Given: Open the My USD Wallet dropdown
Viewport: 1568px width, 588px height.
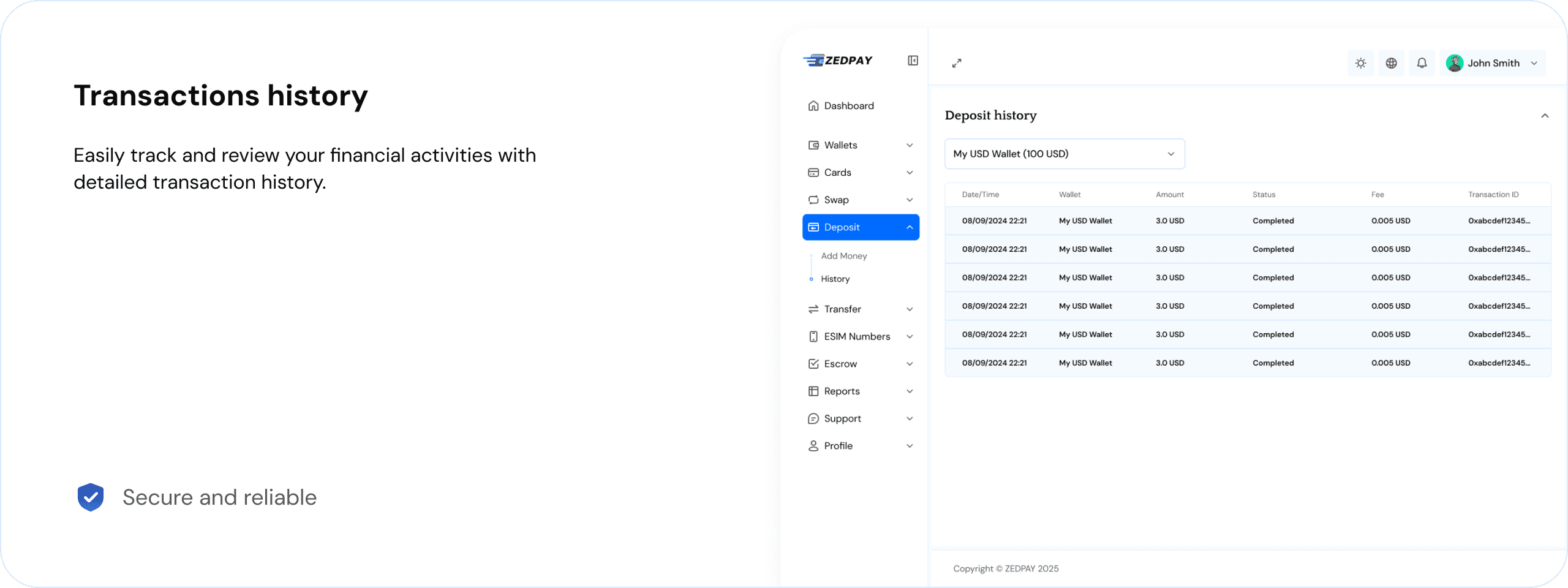Looking at the screenshot, I should [x=1064, y=154].
